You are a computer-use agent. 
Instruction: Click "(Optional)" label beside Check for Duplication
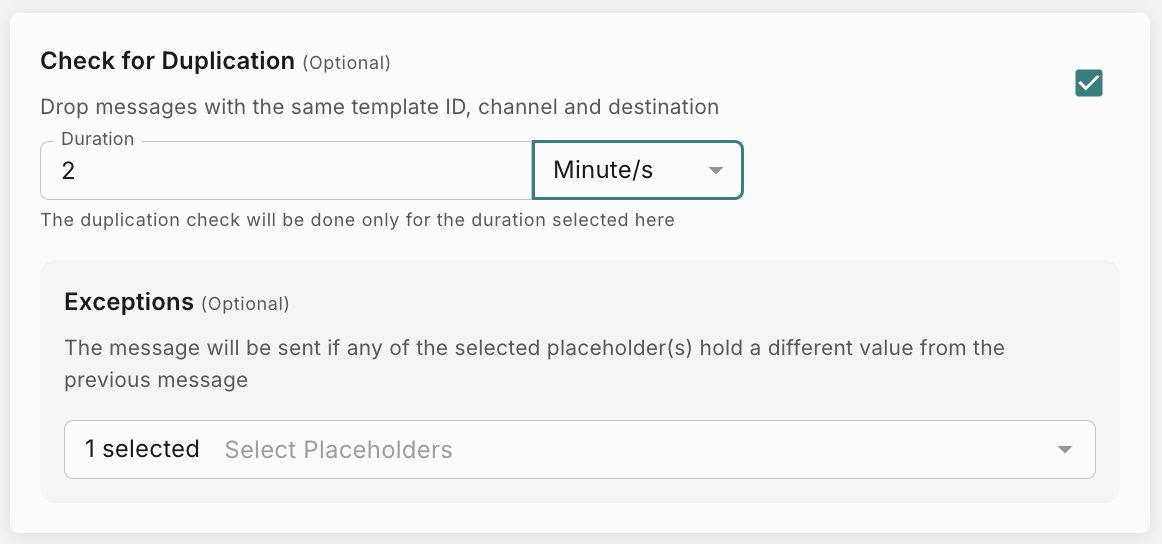pos(346,63)
